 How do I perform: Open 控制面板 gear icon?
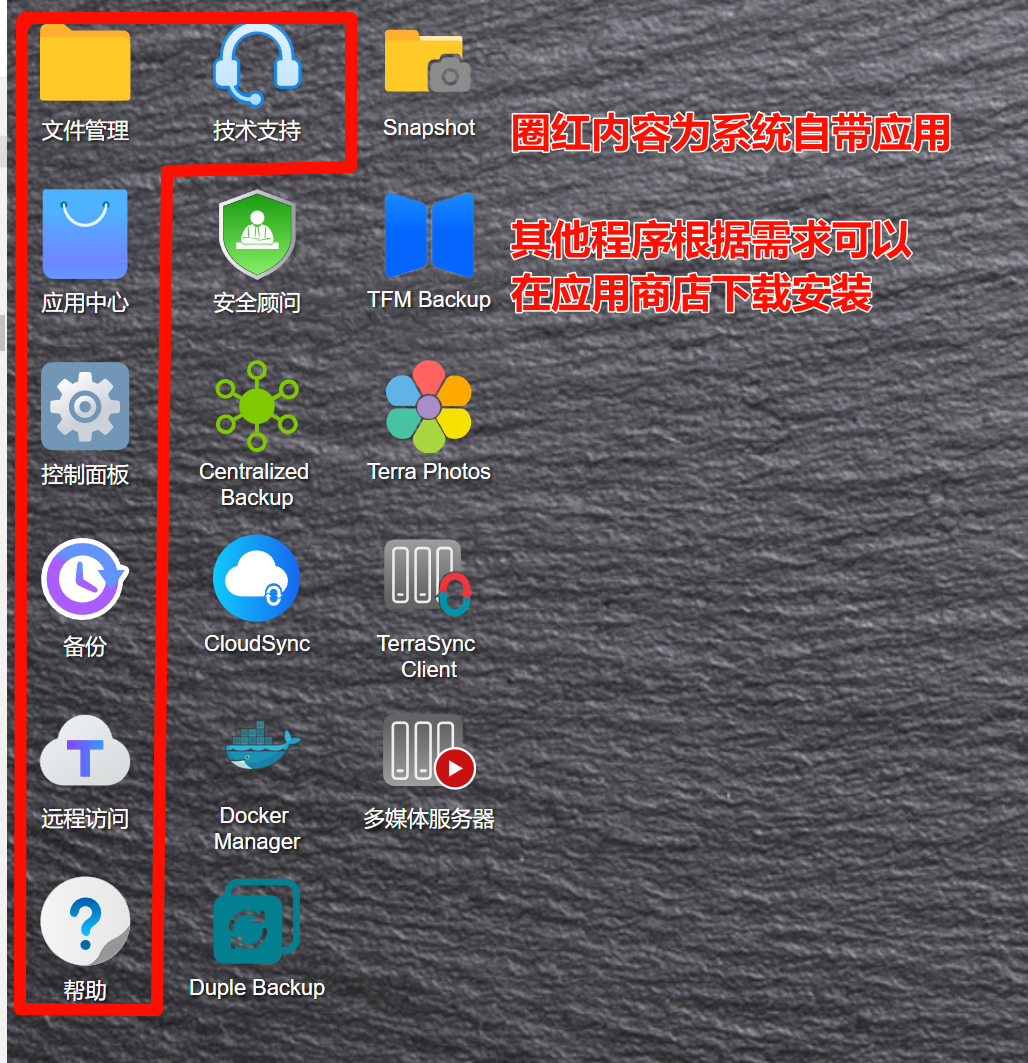[x=85, y=406]
